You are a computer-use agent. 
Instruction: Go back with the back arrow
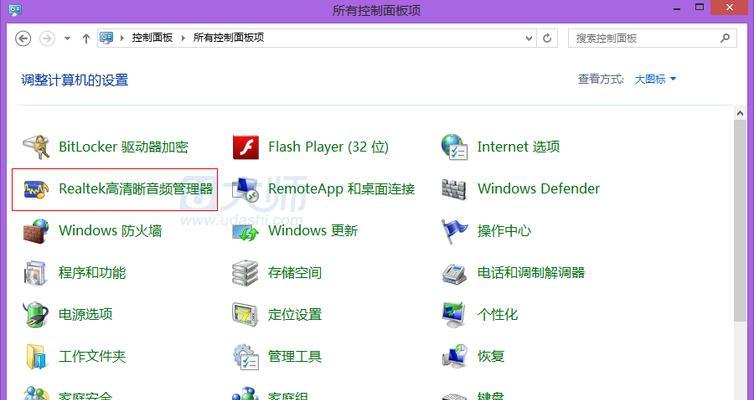[23, 38]
